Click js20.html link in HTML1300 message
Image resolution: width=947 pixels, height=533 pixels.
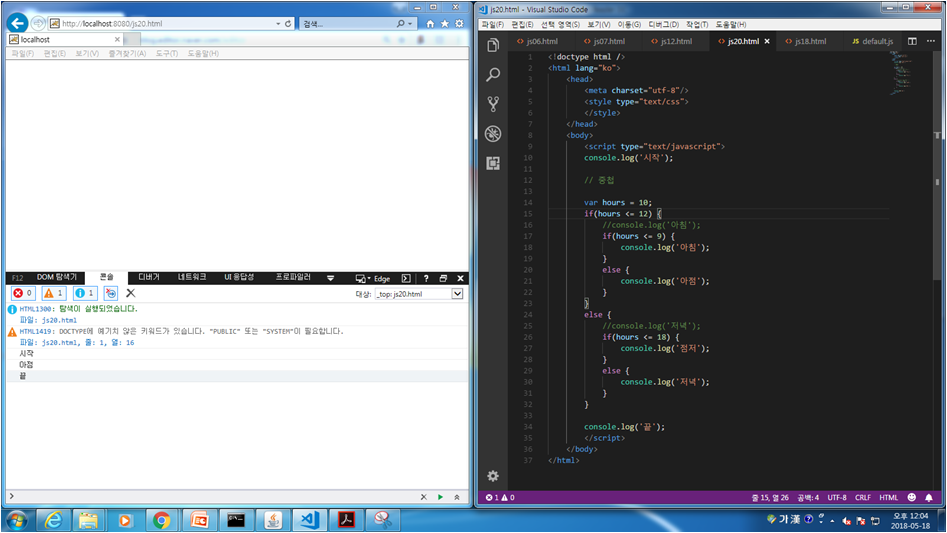59,320
